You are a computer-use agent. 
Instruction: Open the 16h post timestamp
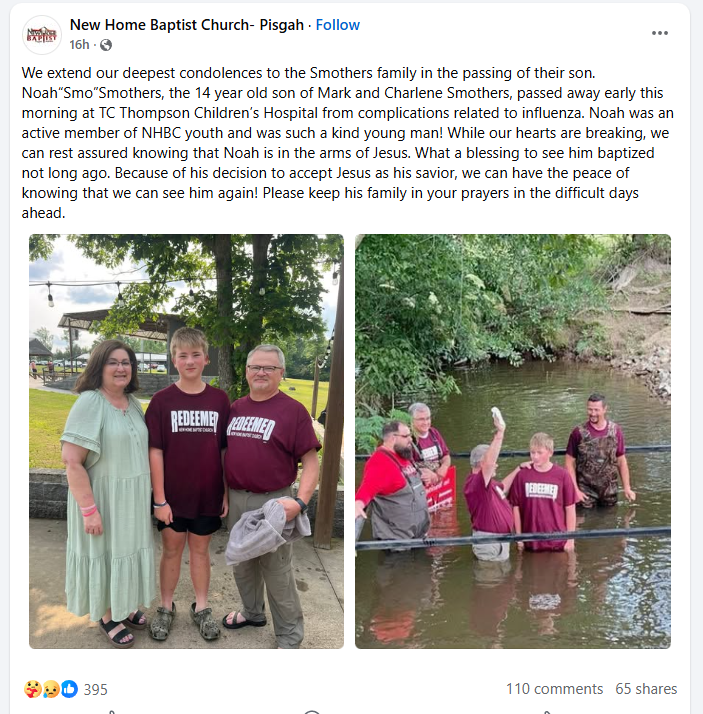pos(79,45)
